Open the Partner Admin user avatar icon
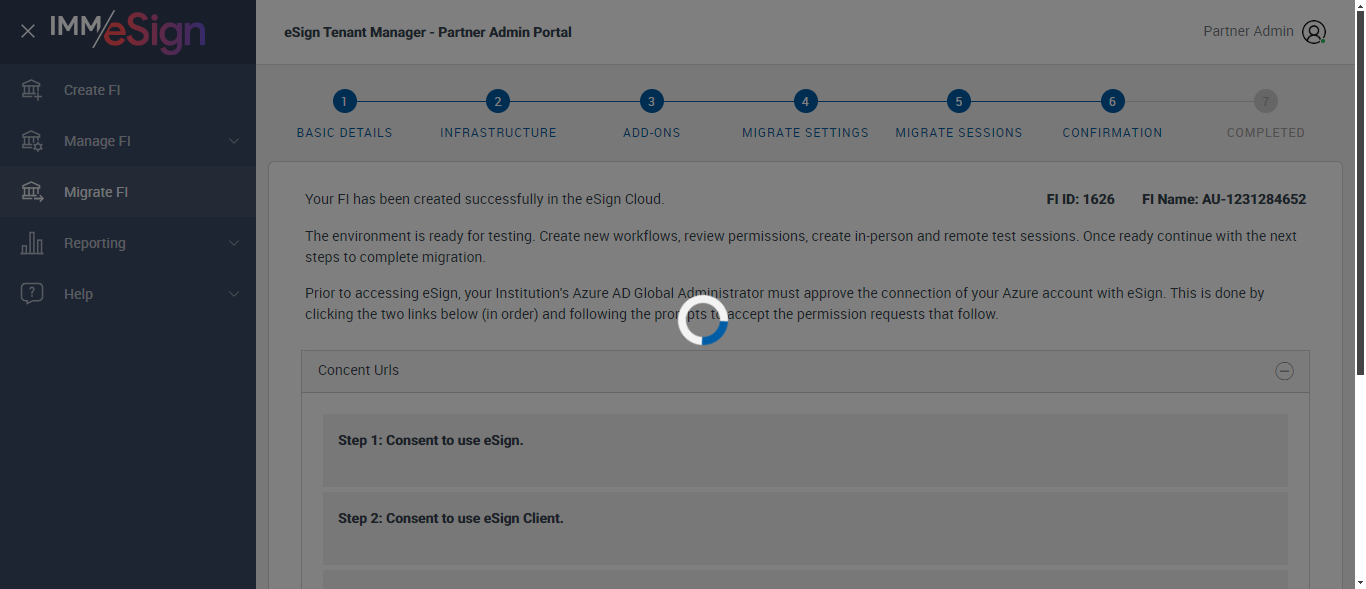 pos(1314,32)
